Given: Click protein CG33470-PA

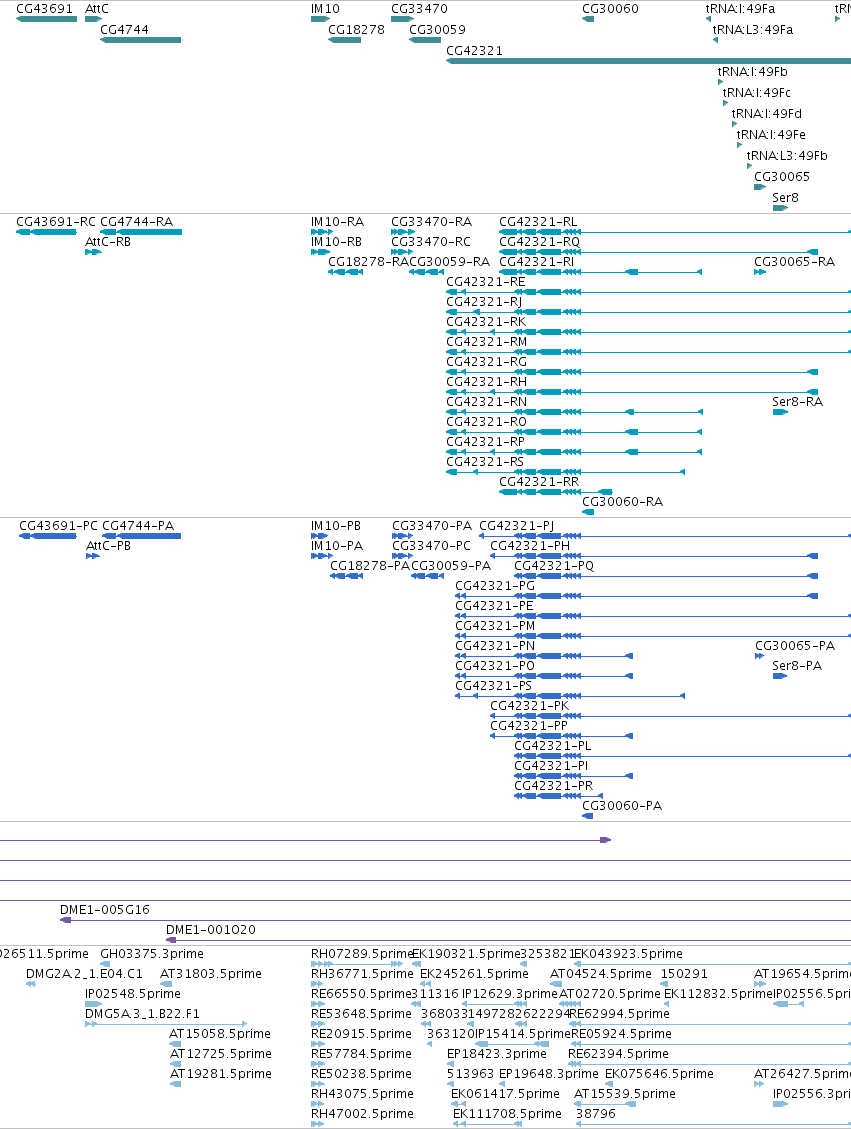Looking at the screenshot, I should (x=402, y=536).
